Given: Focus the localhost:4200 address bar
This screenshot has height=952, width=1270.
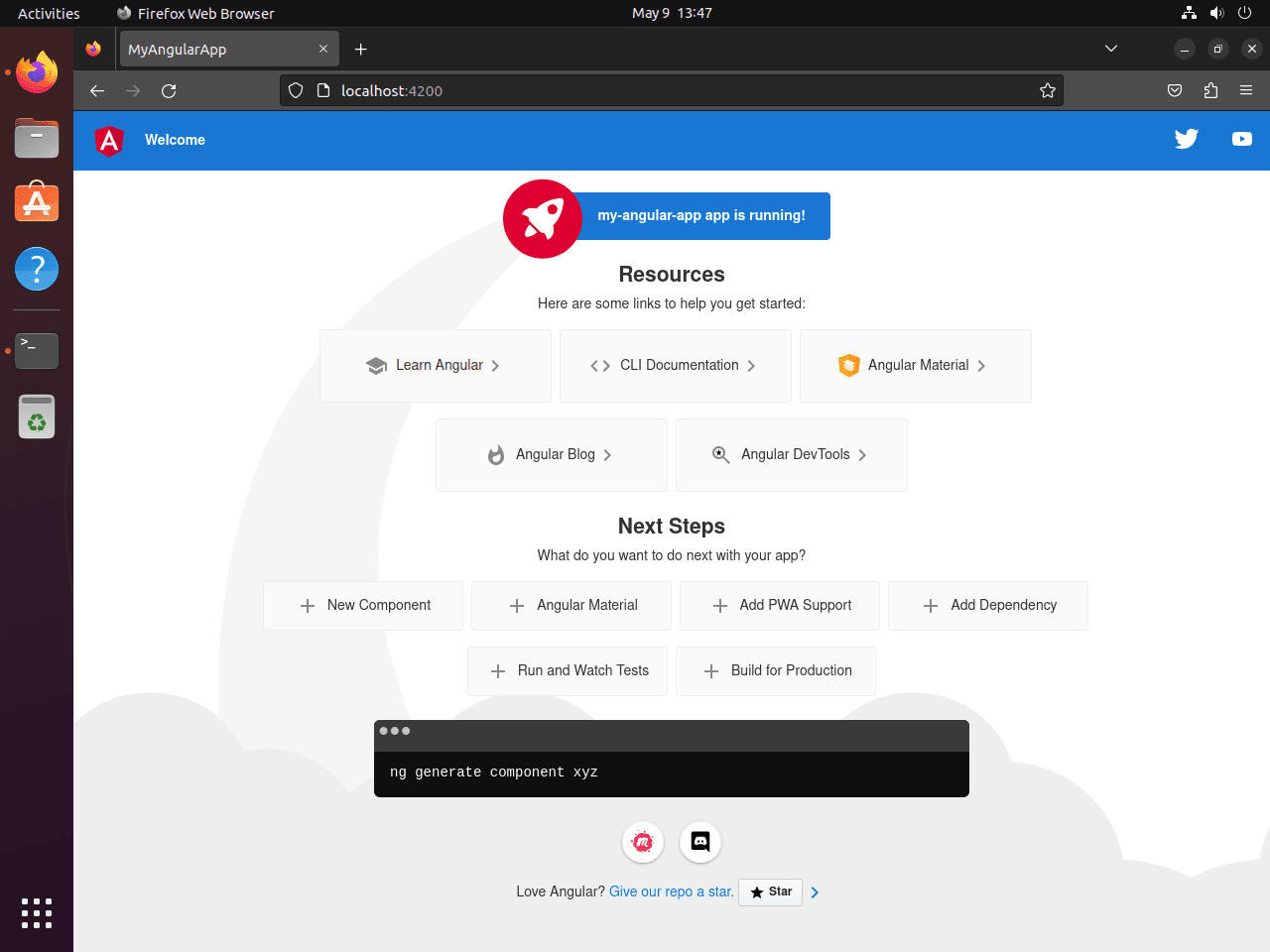Looking at the screenshot, I should [x=675, y=91].
